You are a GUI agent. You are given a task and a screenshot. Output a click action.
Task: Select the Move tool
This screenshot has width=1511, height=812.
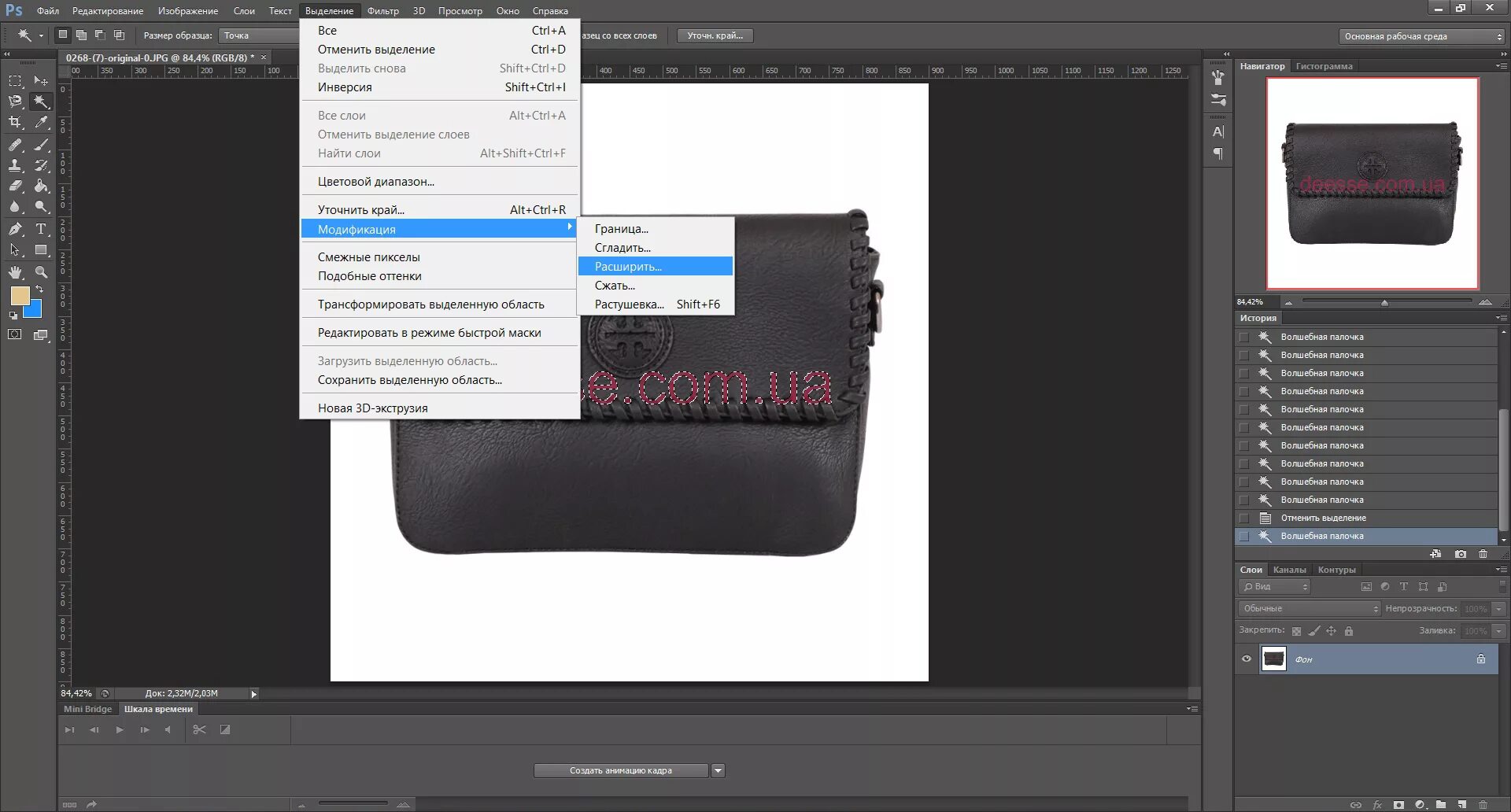click(x=41, y=81)
